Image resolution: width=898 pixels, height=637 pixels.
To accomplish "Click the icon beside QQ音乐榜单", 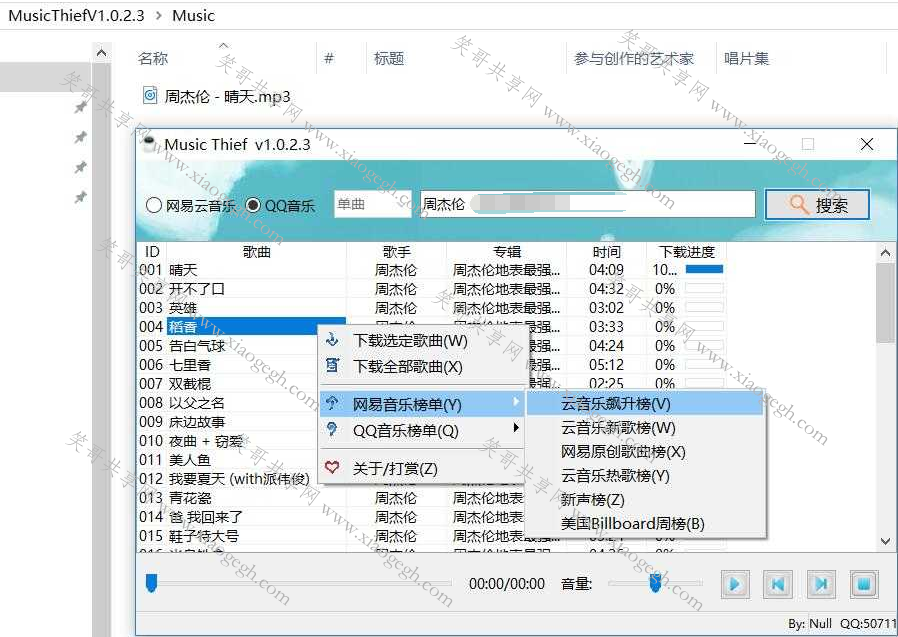I will point(332,429).
